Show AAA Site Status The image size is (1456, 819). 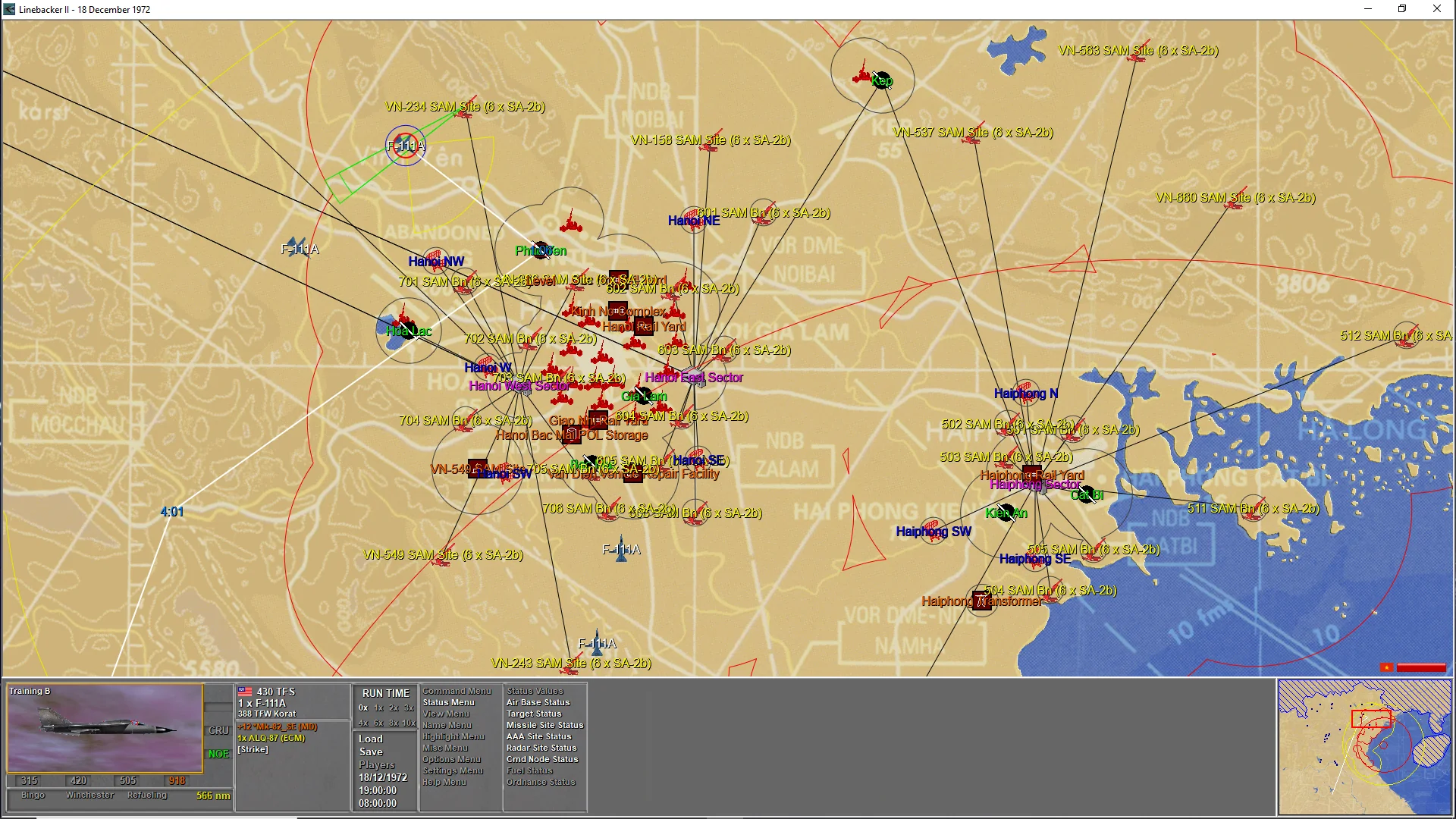(x=538, y=736)
